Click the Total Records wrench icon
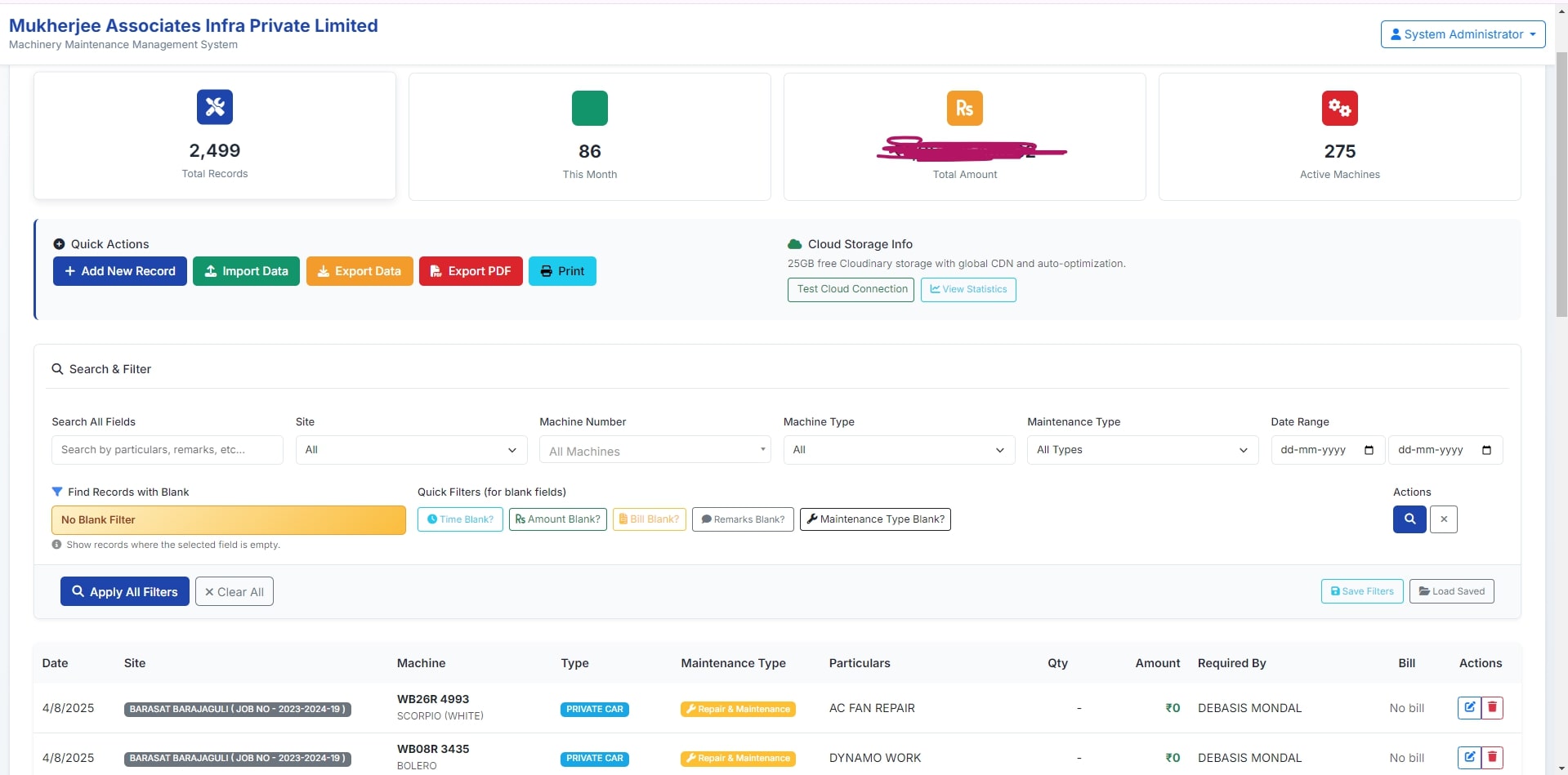 (x=215, y=107)
